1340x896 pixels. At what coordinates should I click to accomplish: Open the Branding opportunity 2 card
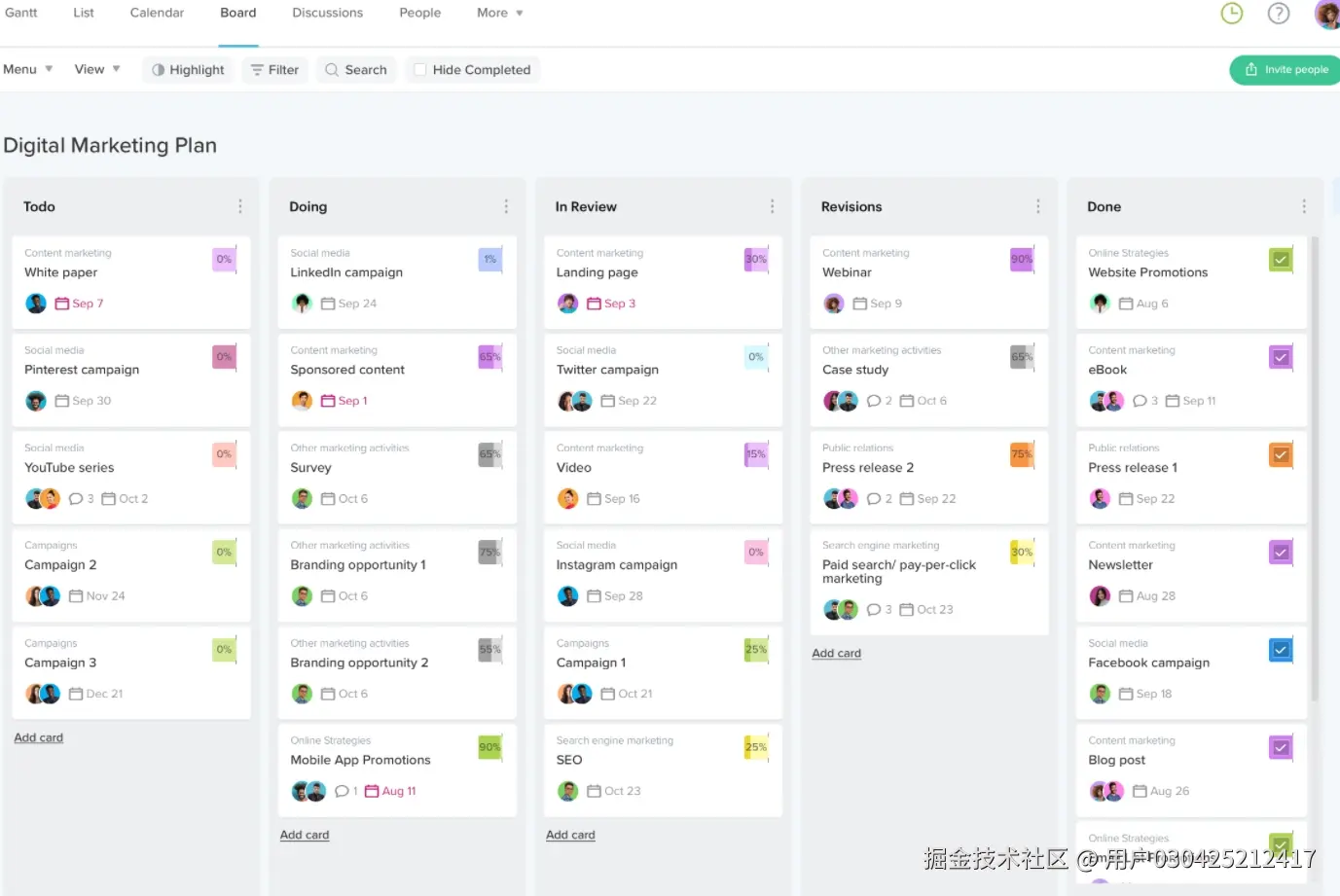(397, 672)
